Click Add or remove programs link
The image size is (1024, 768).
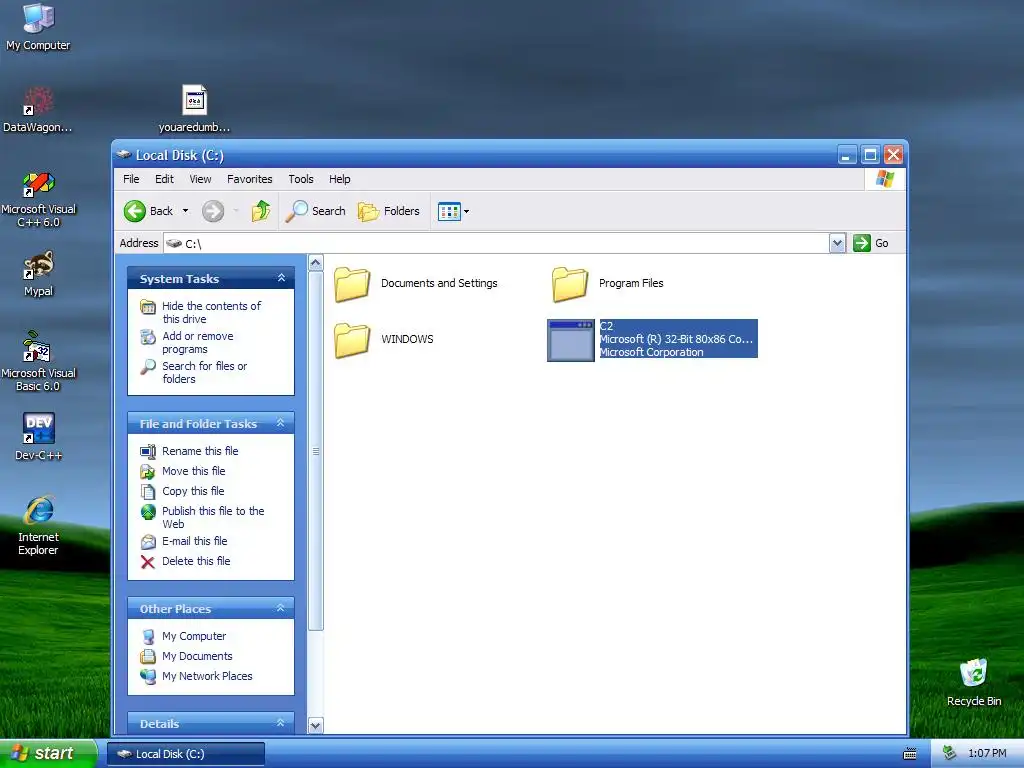coord(187,343)
